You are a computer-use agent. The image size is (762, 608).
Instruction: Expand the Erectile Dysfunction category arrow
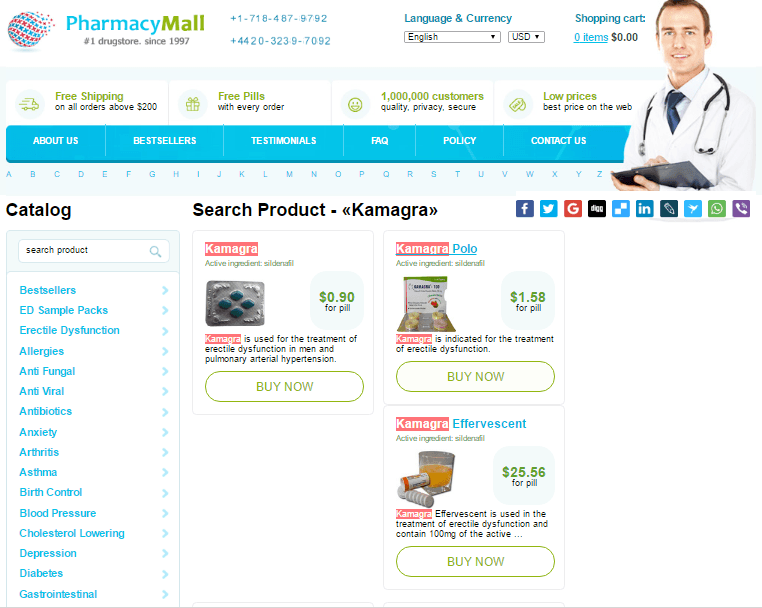(165, 331)
